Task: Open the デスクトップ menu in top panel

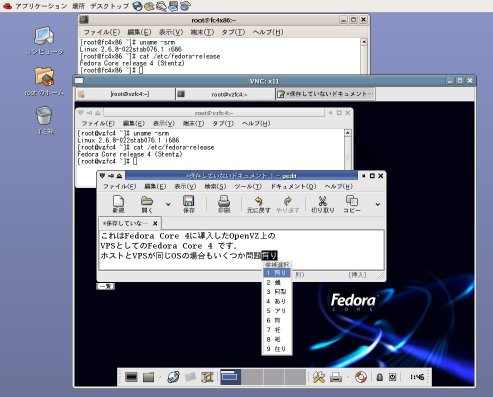Action: (x=109, y=6)
